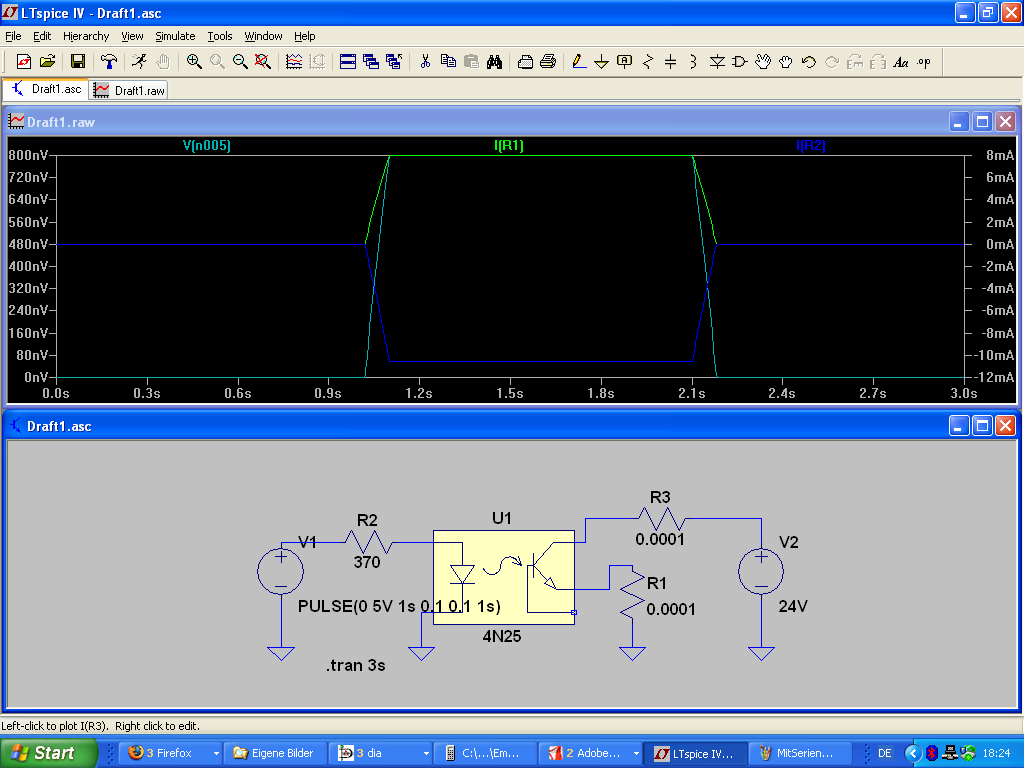
Task: Click resistor R3 in the schematic
Action: click(x=661, y=519)
